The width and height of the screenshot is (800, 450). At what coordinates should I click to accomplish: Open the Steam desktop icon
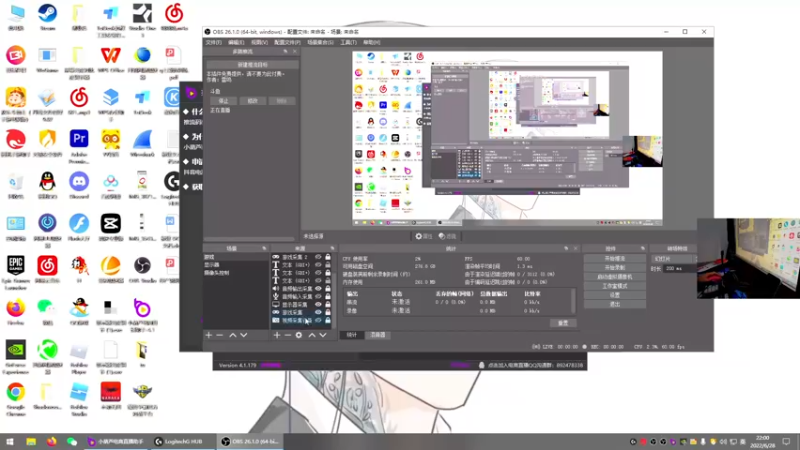[47, 17]
